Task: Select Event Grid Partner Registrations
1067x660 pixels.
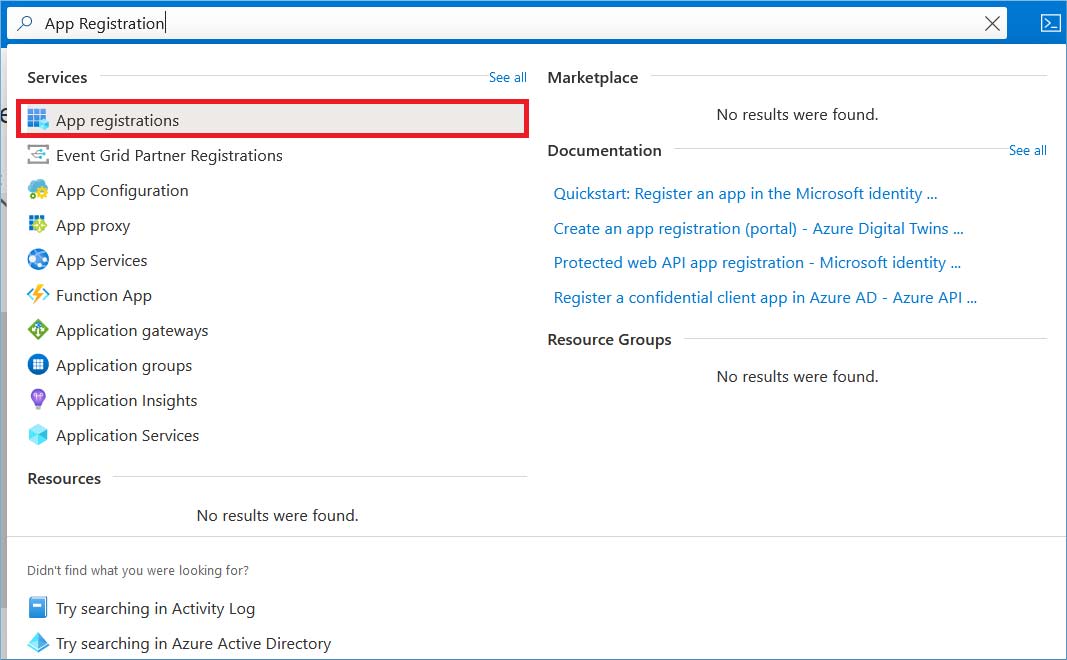Action: (x=169, y=156)
